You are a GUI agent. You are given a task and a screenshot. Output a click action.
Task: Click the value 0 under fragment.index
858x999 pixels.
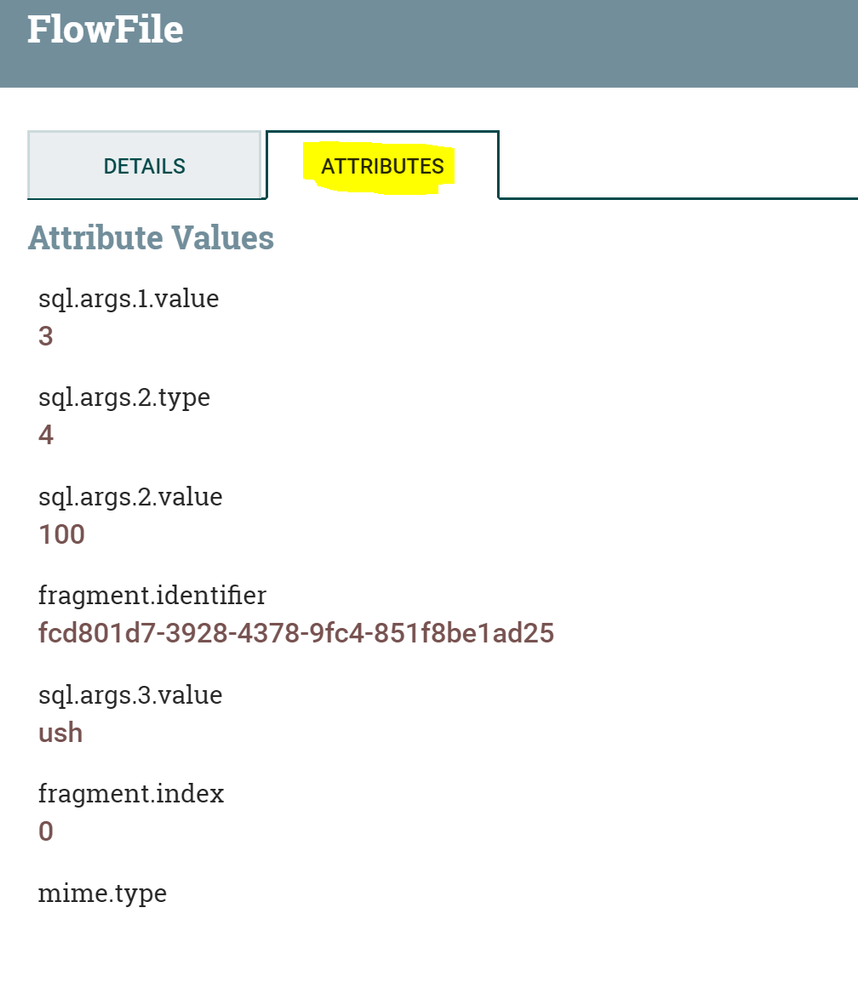click(x=44, y=830)
